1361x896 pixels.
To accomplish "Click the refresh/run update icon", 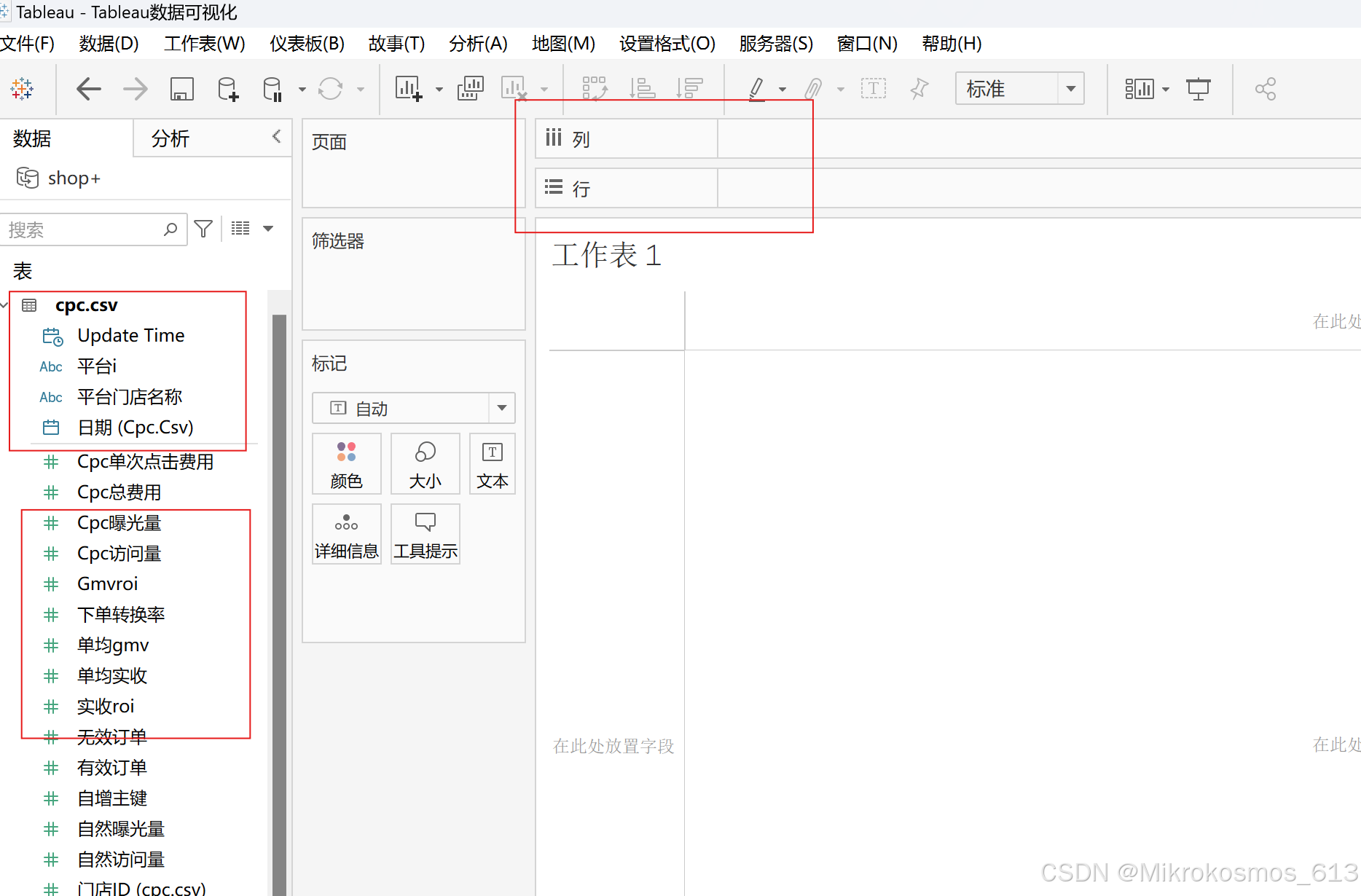I will click(330, 89).
